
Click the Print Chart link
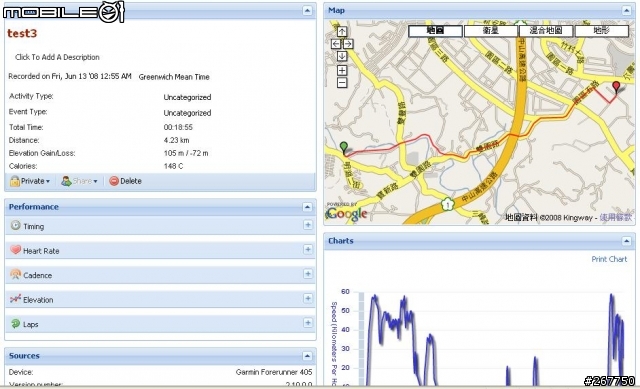point(609,259)
